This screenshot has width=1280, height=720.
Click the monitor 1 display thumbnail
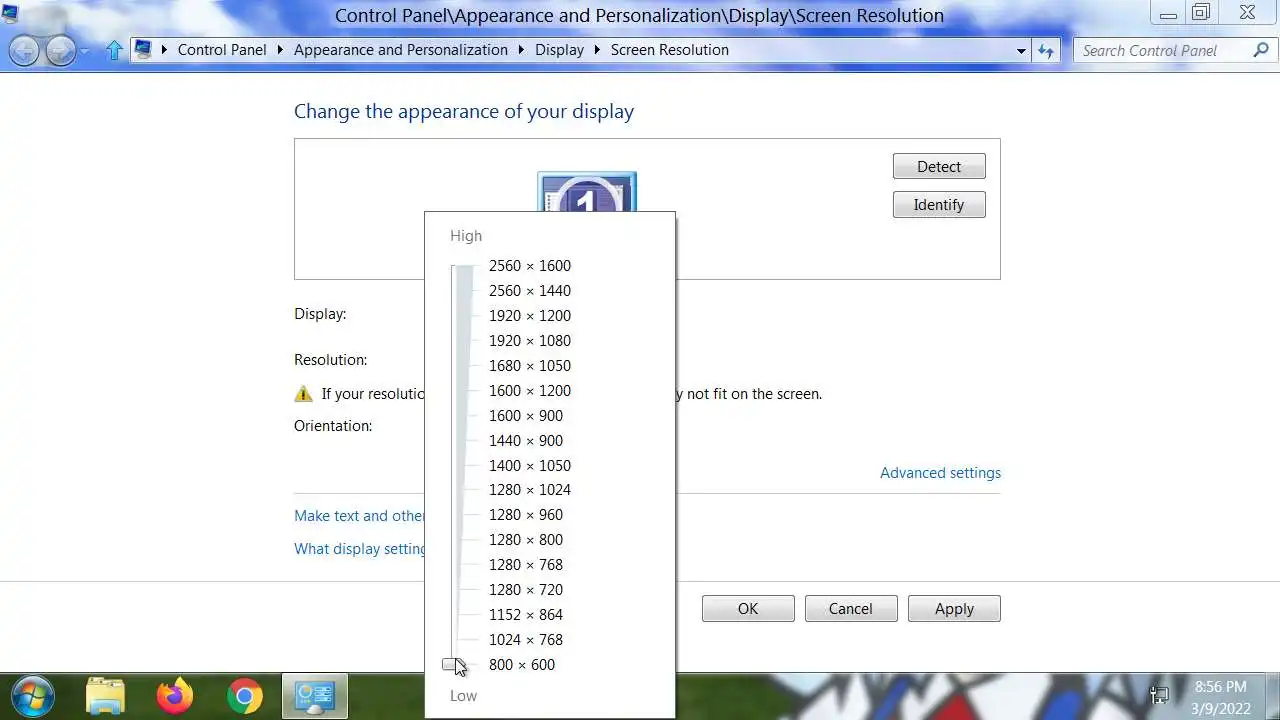pyautogui.click(x=587, y=192)
